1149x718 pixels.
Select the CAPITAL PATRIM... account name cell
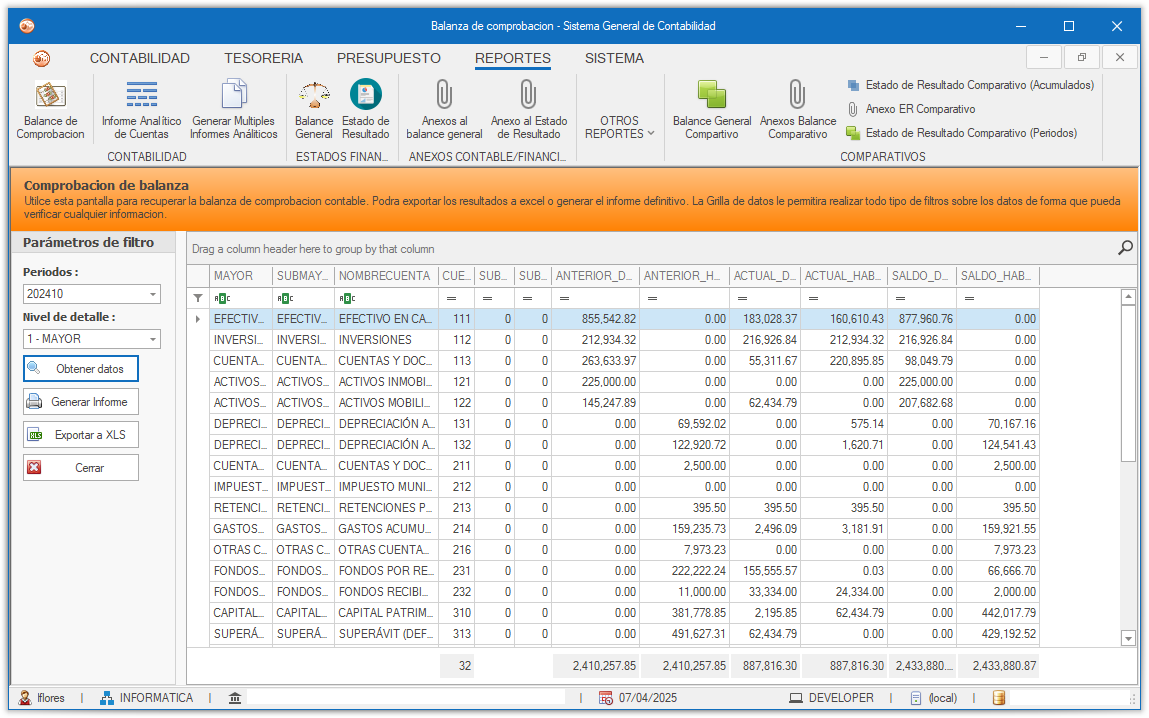tap(386, 612)
